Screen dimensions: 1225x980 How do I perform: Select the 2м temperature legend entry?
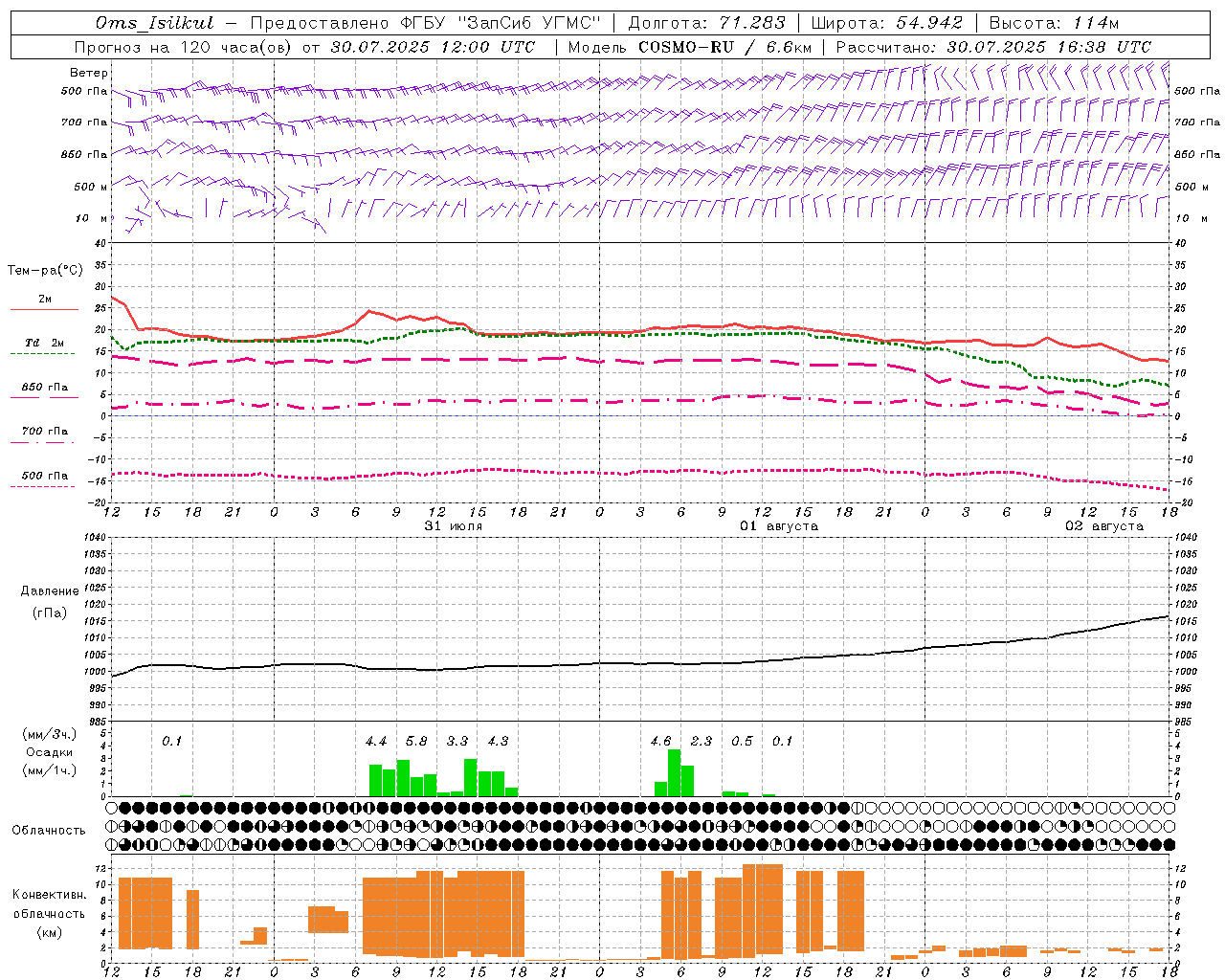click(x=45, y=299)
